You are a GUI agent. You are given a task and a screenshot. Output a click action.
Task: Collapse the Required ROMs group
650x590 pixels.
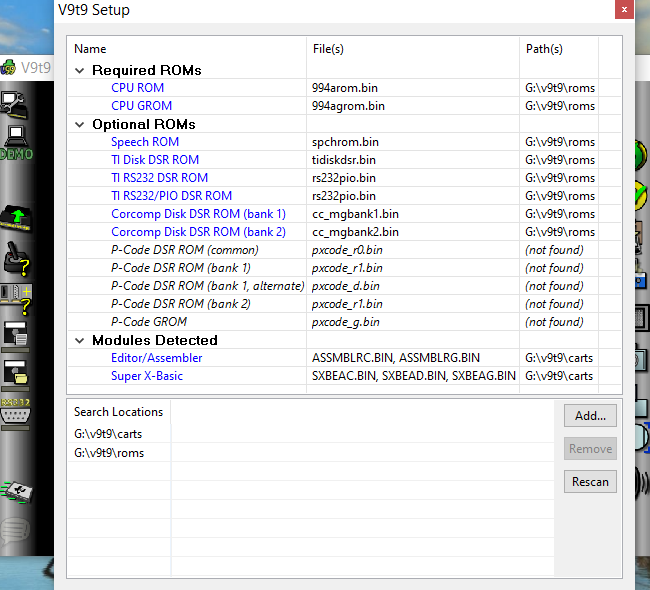pos(80,70)
